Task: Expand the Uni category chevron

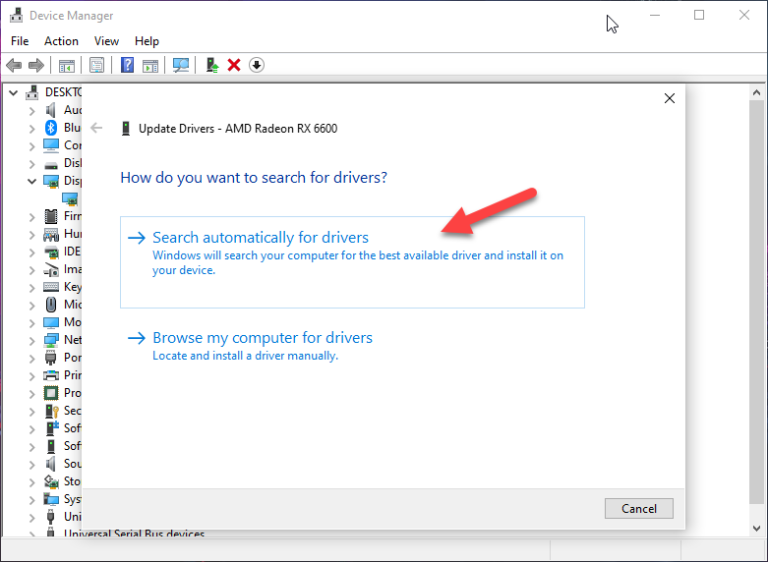Action: click(32, 517)
